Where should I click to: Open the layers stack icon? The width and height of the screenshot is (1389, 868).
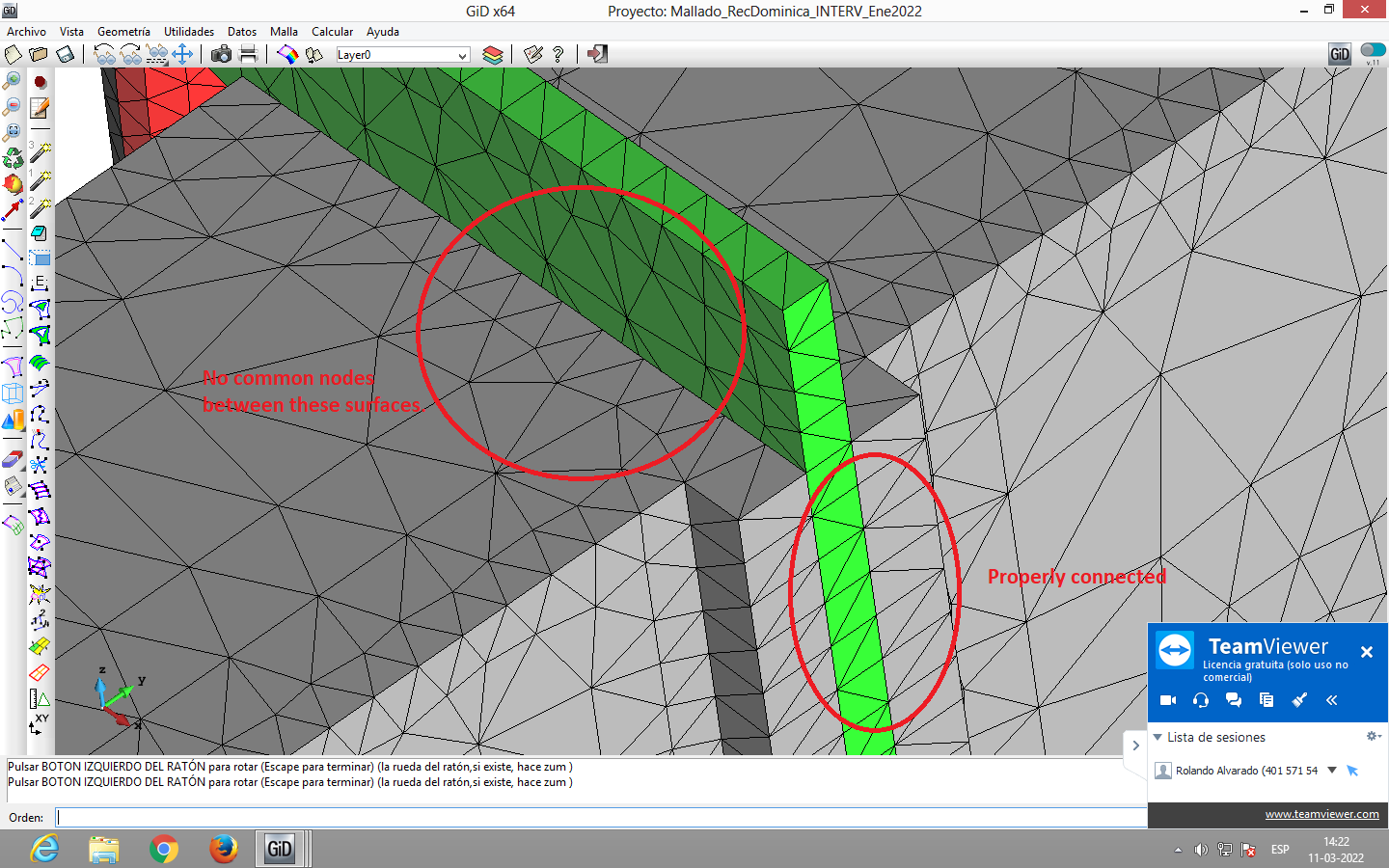pyautogui.click(x=493, y=54)
